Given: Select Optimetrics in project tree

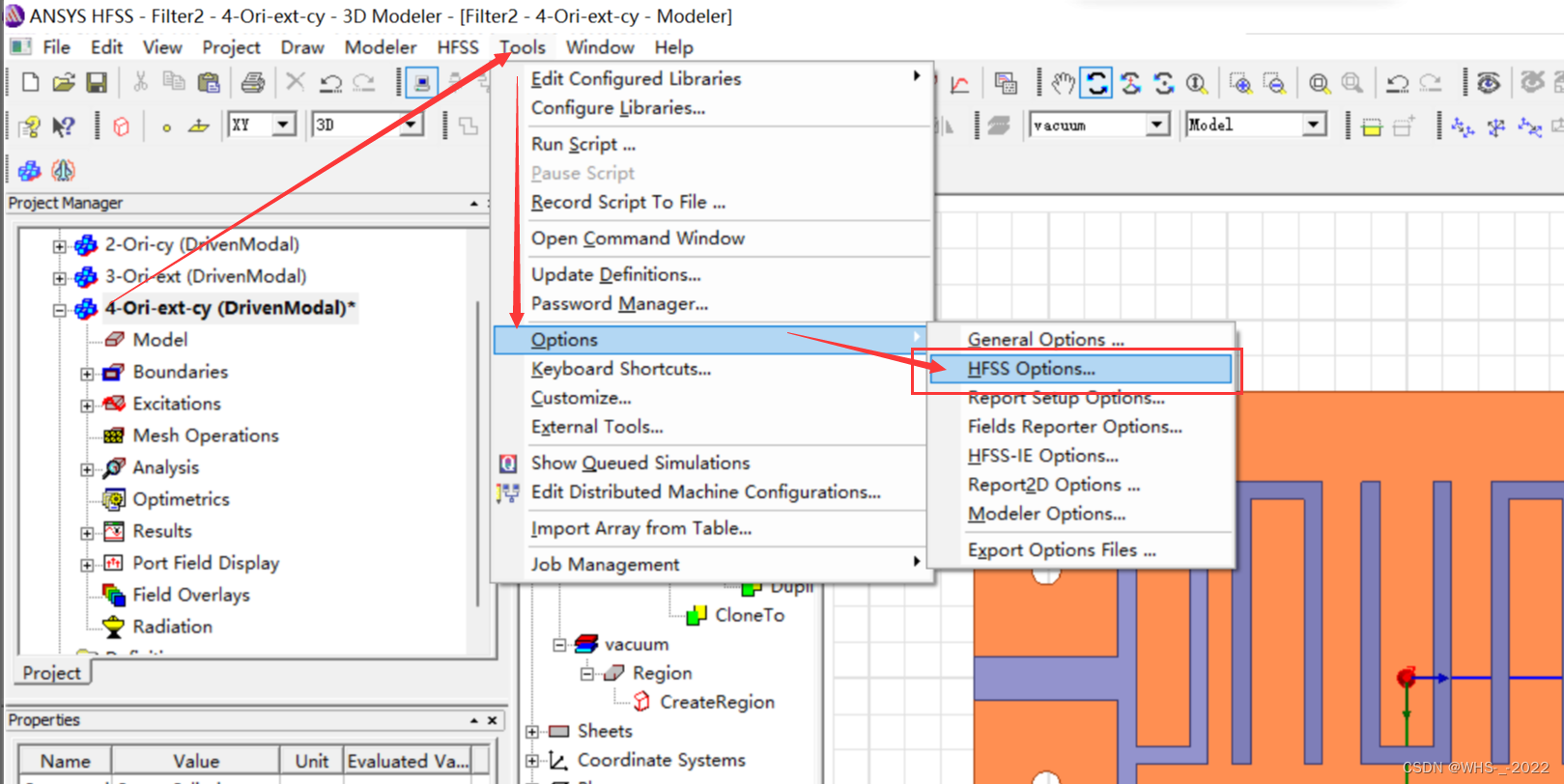Looking at the screenshot, I should (x=182, y=499).
